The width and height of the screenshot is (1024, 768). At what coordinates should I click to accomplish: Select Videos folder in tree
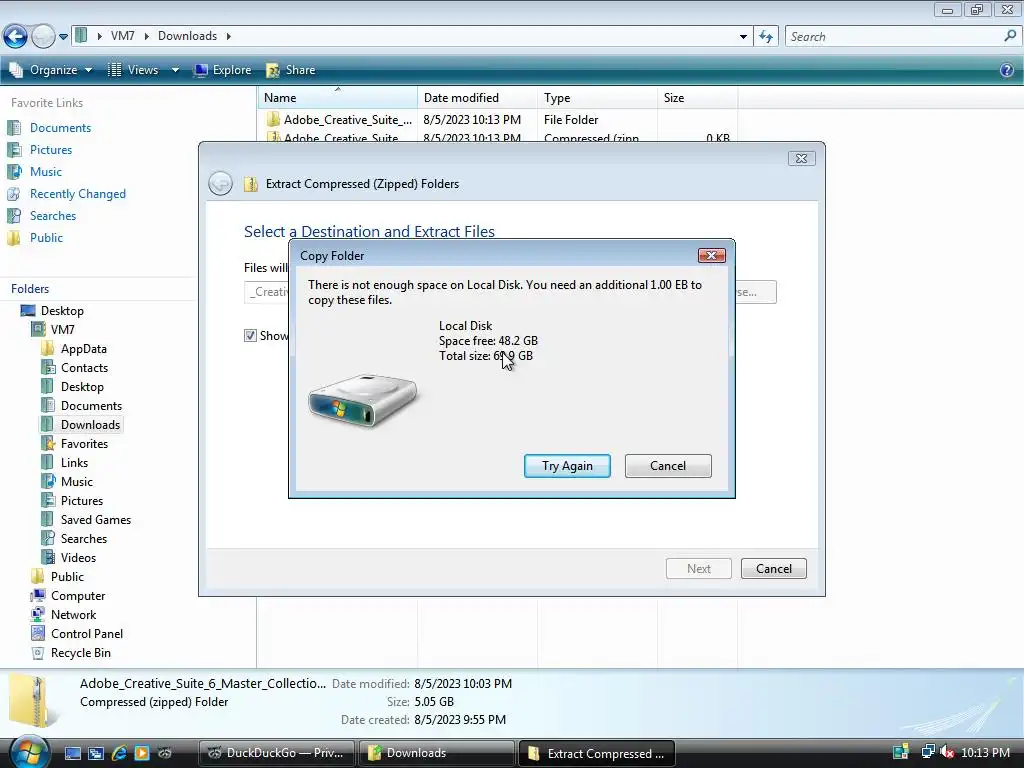78,558
